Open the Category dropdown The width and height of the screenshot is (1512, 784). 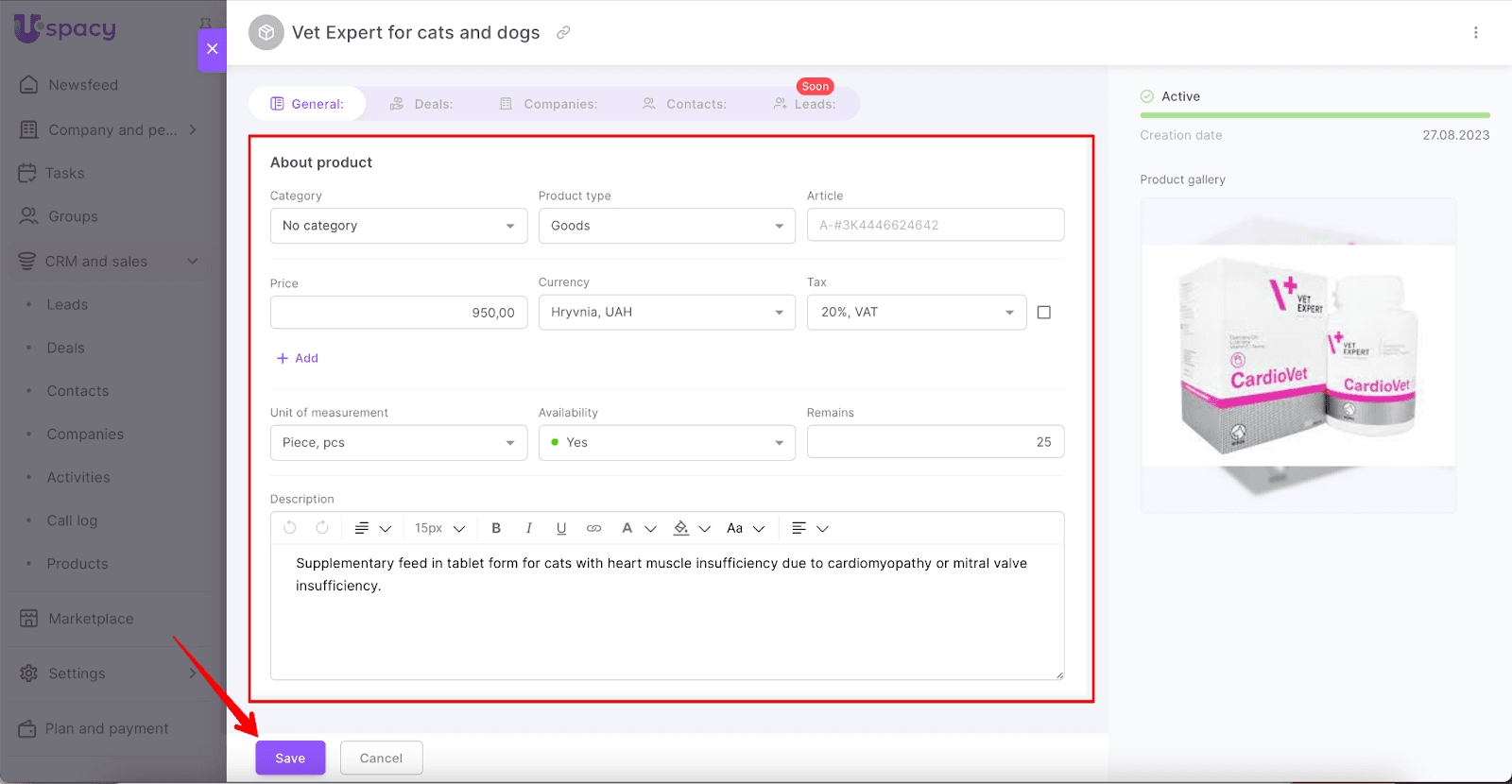[x=398, y=226]
